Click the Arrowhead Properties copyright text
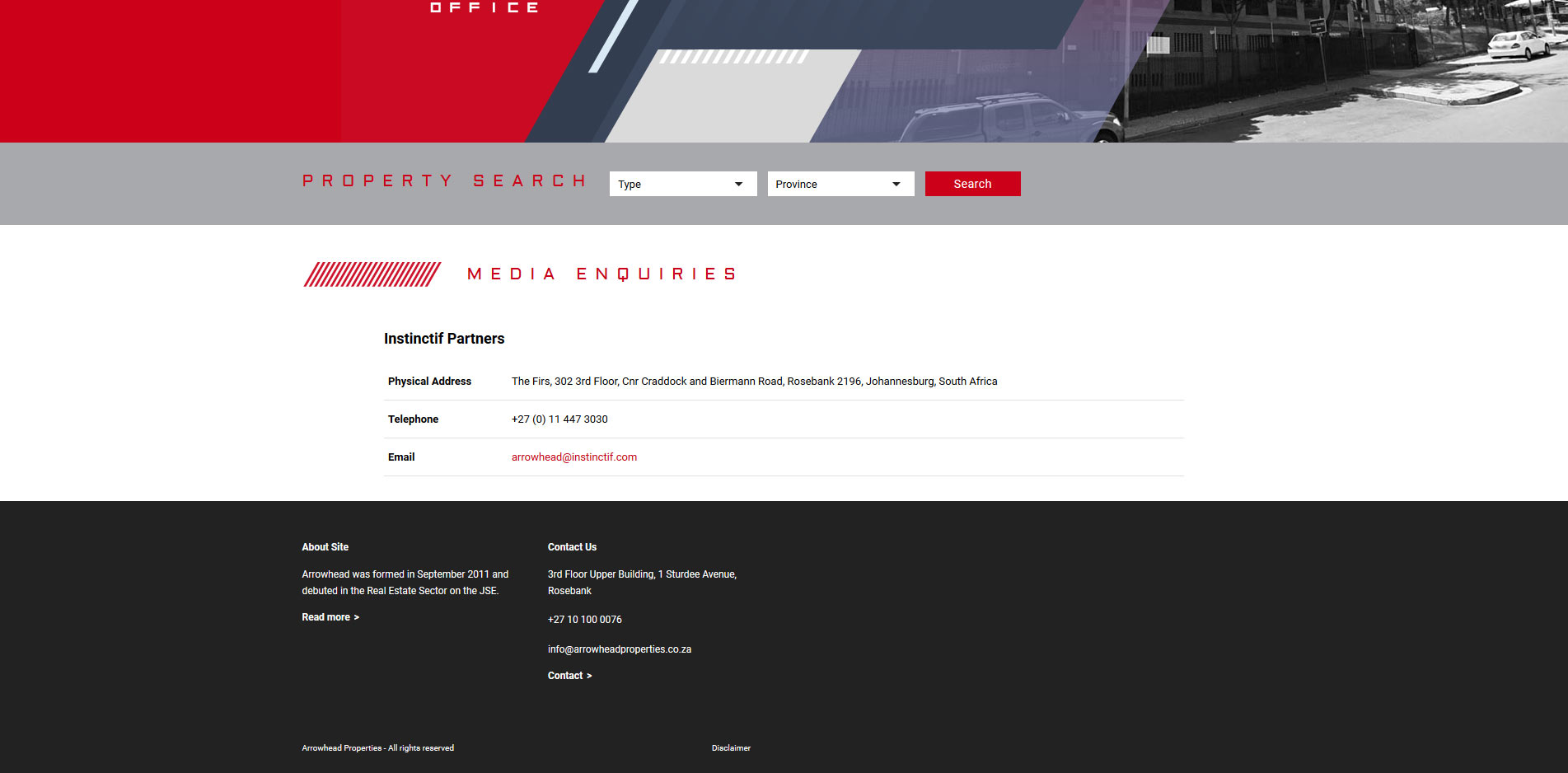This screenshot has width=1568, height=773. coord(377,748)
